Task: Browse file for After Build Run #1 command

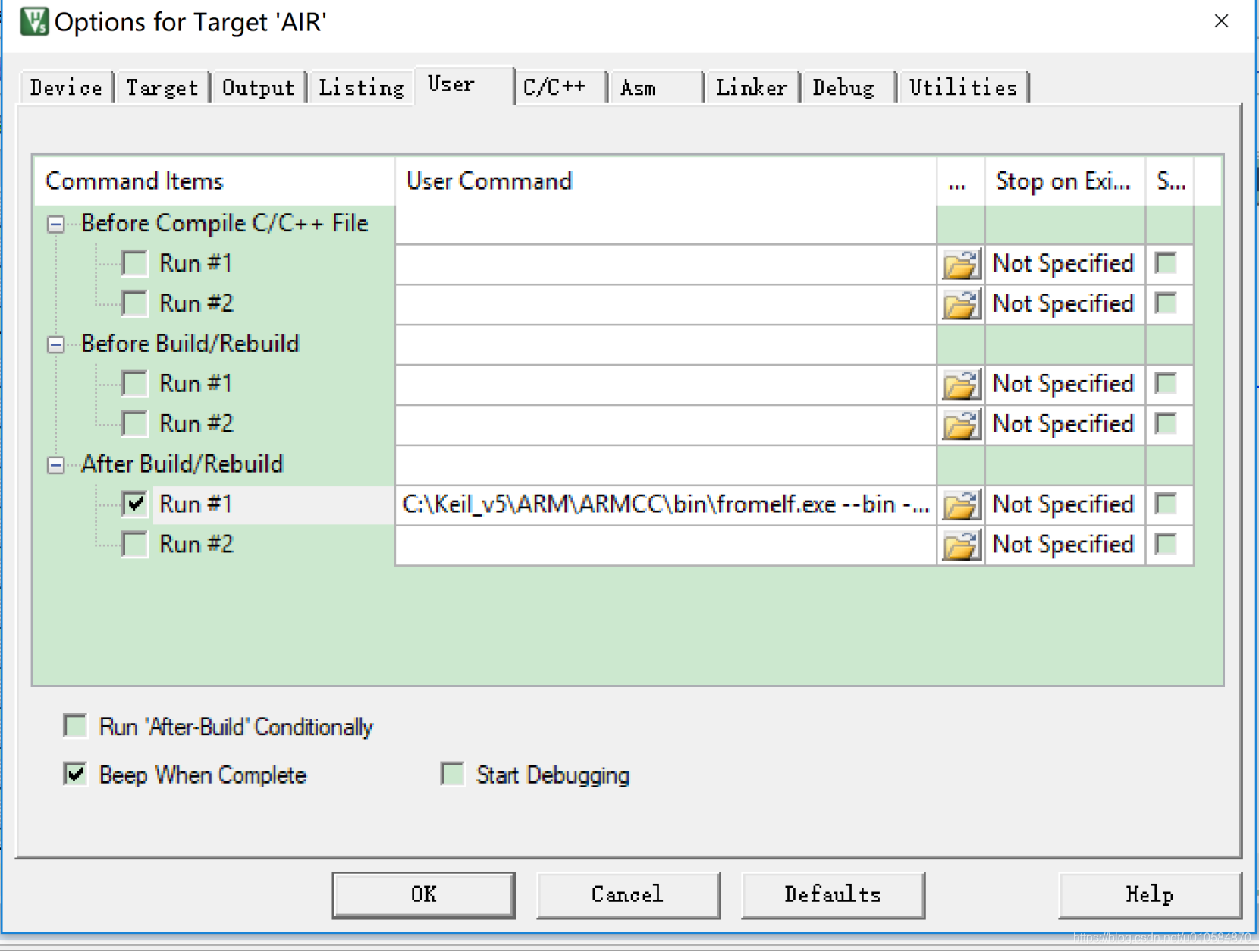Action: pyautogui.click(x=961, y=505)
